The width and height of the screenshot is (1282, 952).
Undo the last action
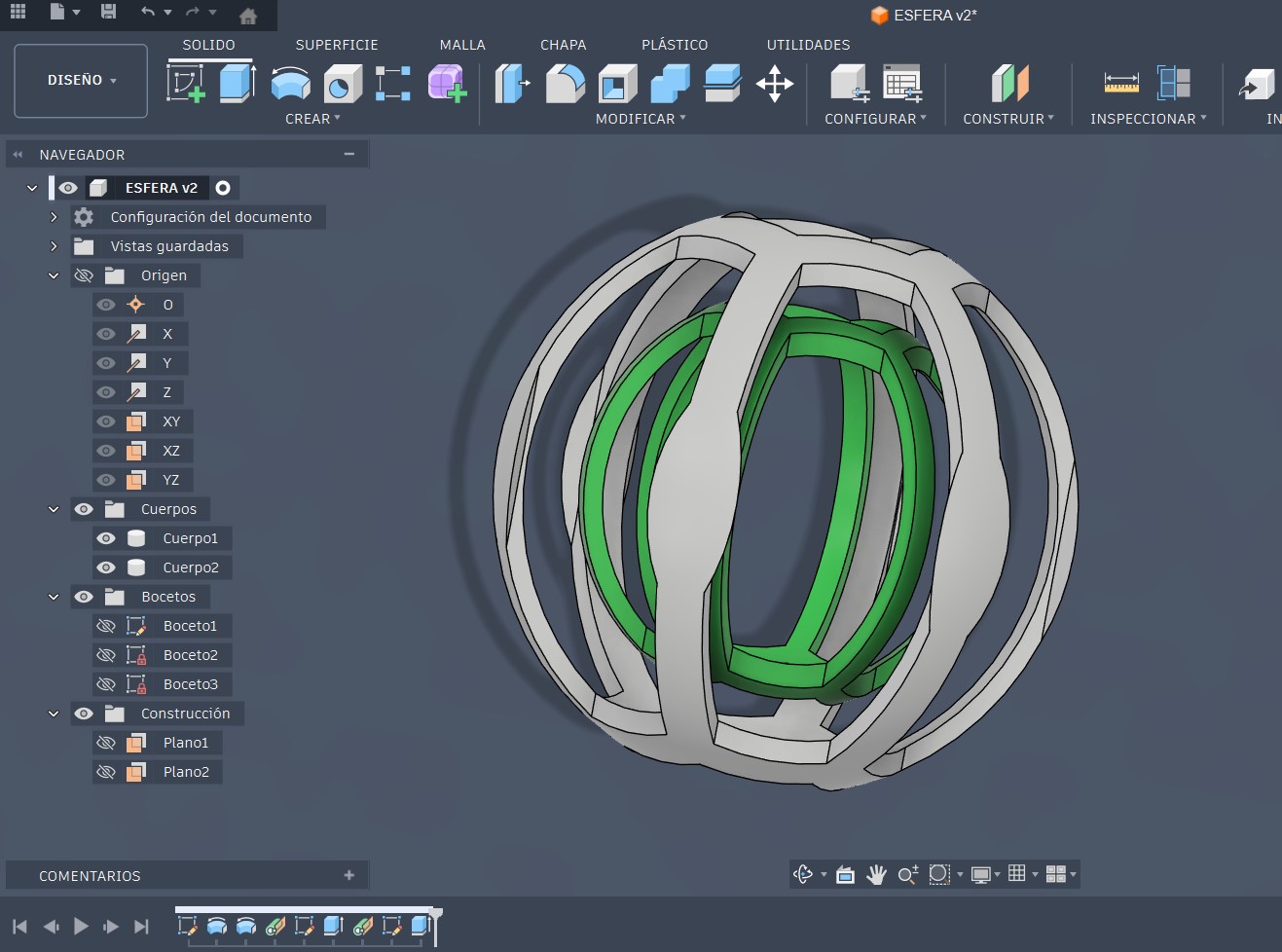point(148,13)
